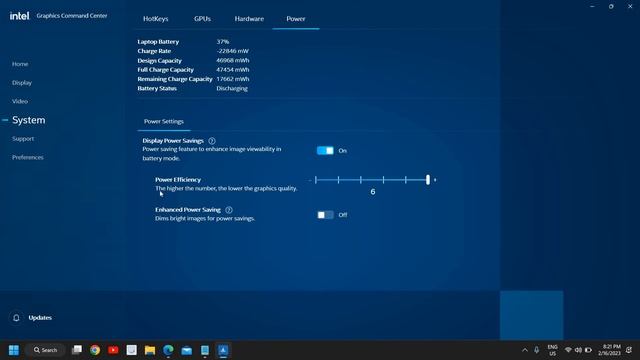Click the Intel logo

pos(19,16)
